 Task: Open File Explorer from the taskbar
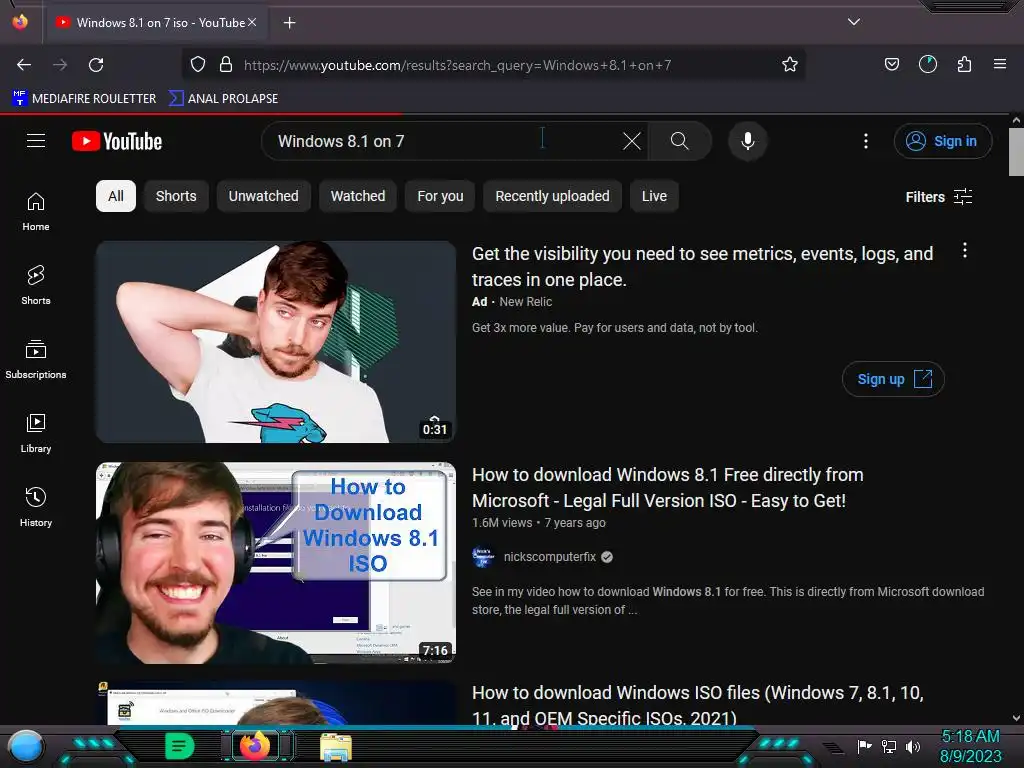click(336, 747)
